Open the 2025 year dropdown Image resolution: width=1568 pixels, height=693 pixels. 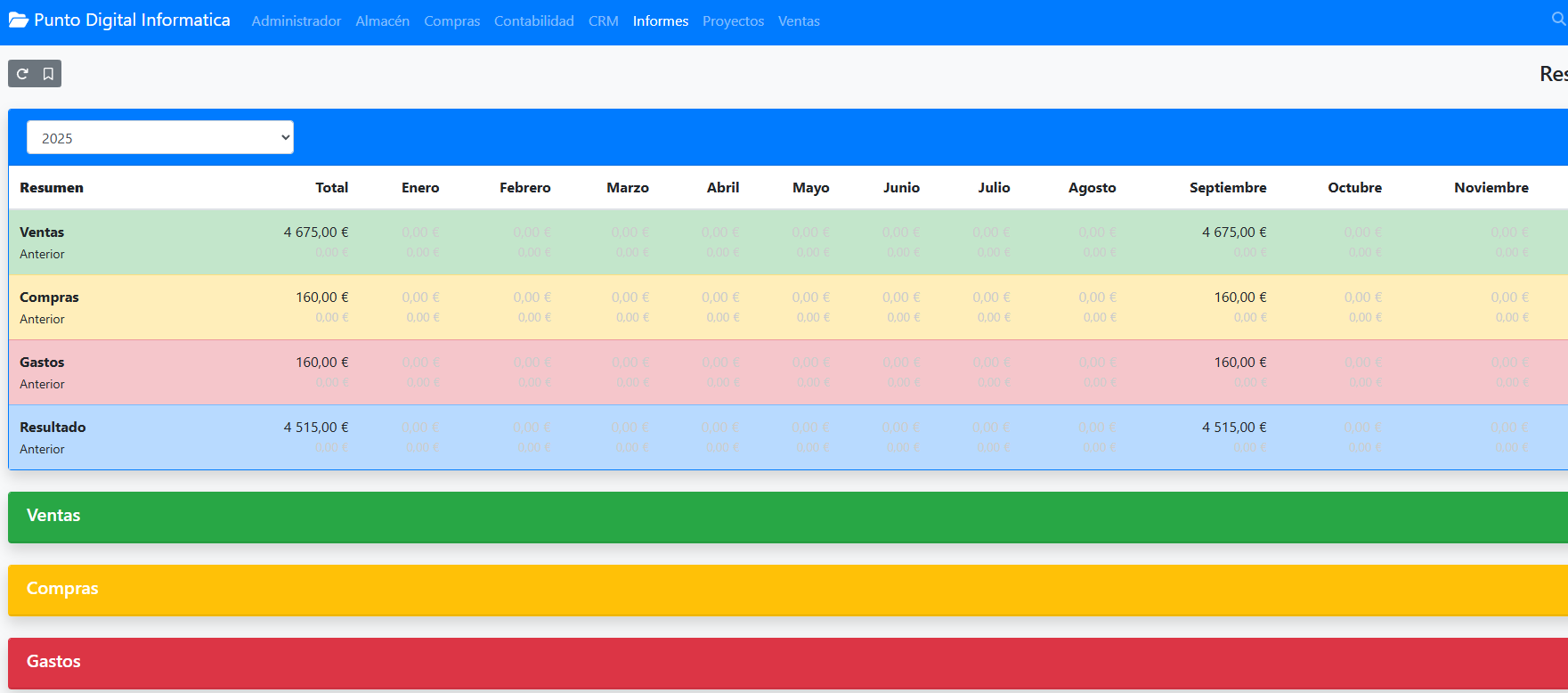(160, 138)
